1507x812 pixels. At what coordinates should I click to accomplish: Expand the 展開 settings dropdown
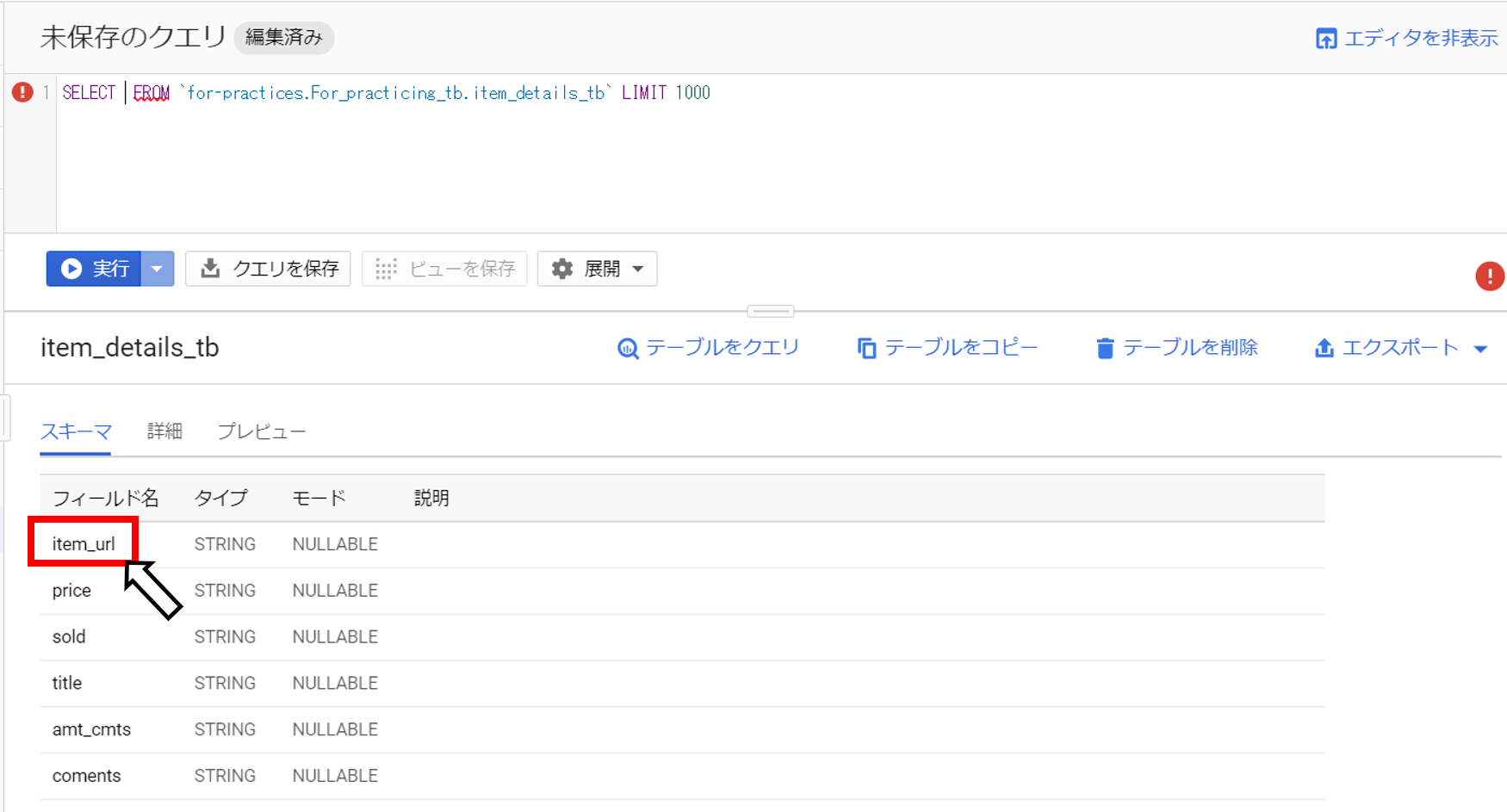[597, 269]
